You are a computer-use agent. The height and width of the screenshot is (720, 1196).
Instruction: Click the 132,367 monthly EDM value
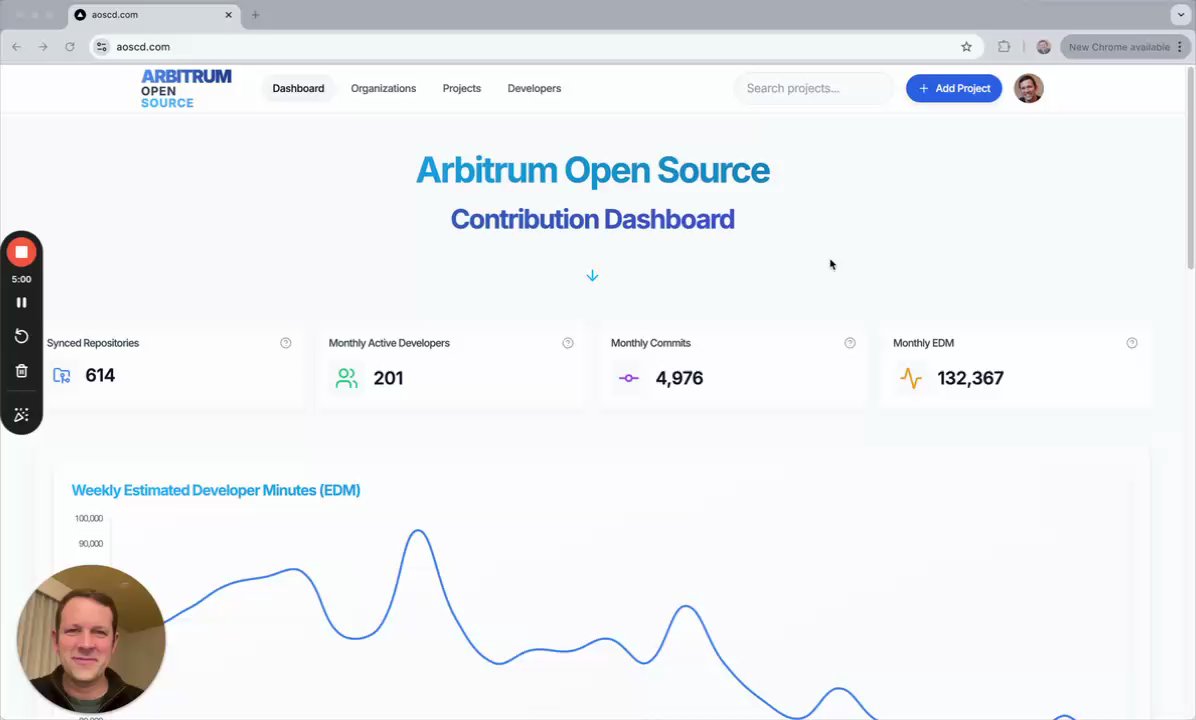[x=970, y=378]
